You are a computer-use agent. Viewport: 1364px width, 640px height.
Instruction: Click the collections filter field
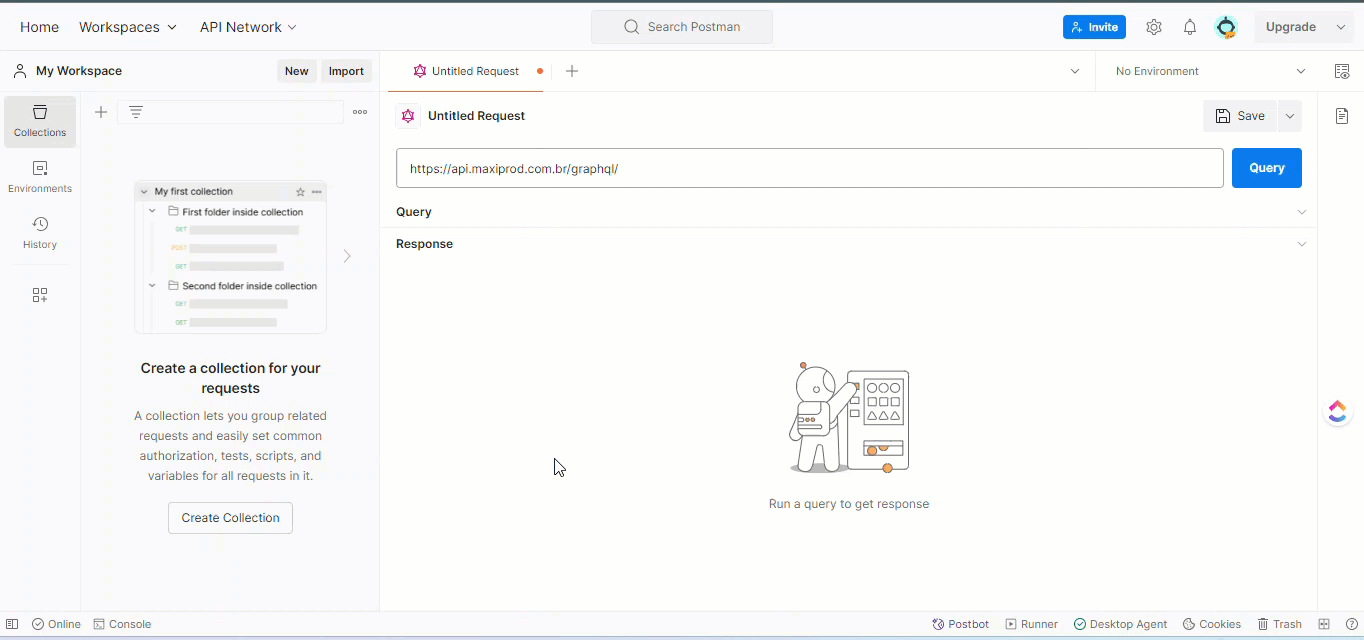(230, 112)
